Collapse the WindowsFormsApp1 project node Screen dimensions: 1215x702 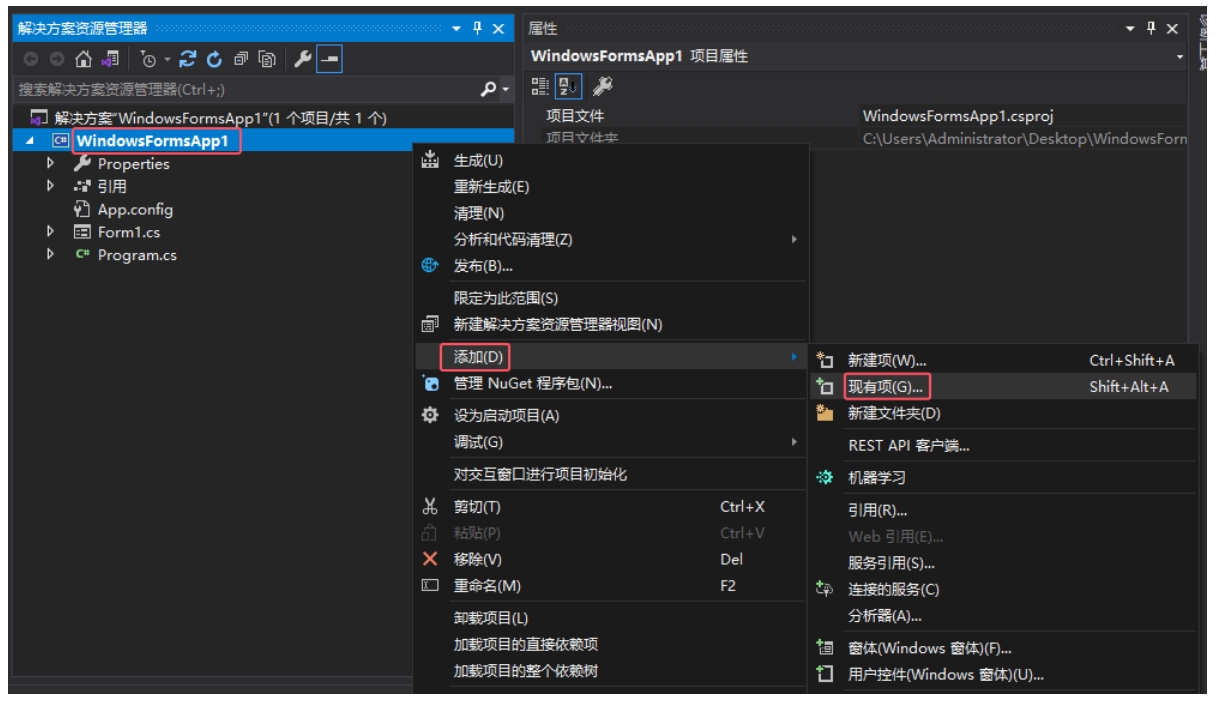pos(29,141)
